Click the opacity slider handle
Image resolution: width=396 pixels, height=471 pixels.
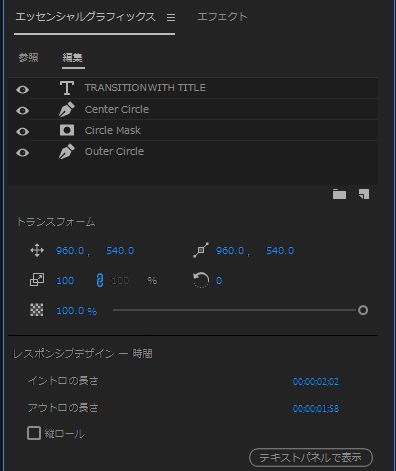pos(363,310)
